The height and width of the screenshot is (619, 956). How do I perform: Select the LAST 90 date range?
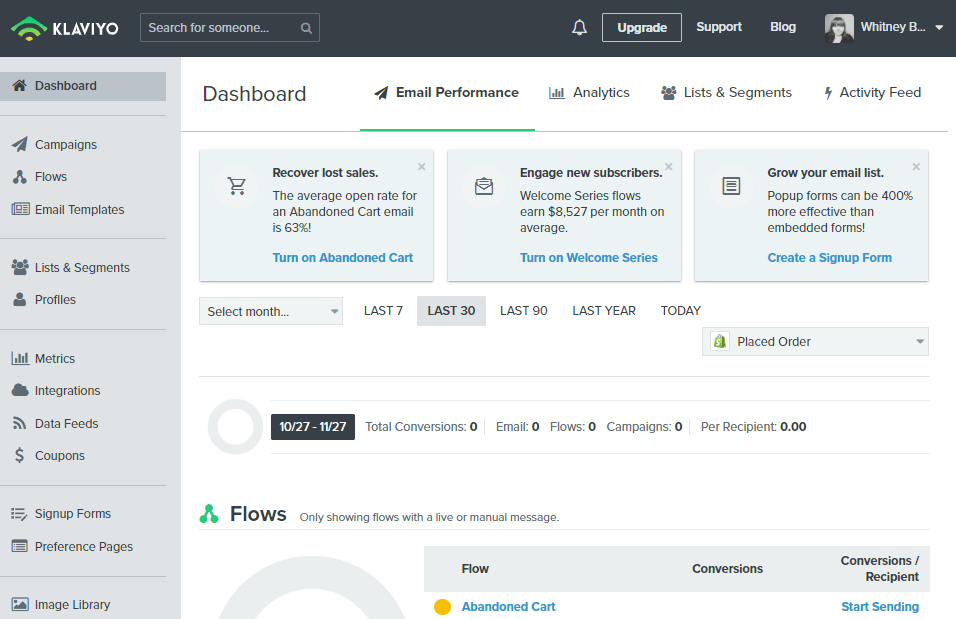523,311
